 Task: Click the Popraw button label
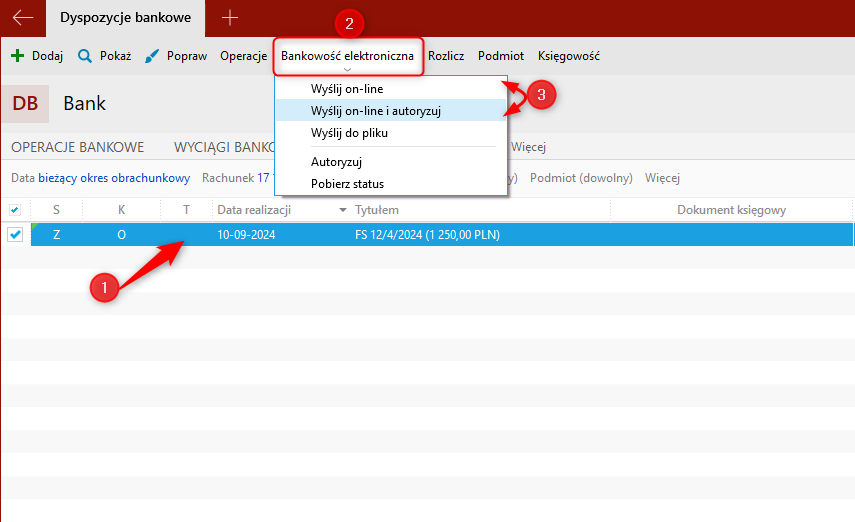186,56
